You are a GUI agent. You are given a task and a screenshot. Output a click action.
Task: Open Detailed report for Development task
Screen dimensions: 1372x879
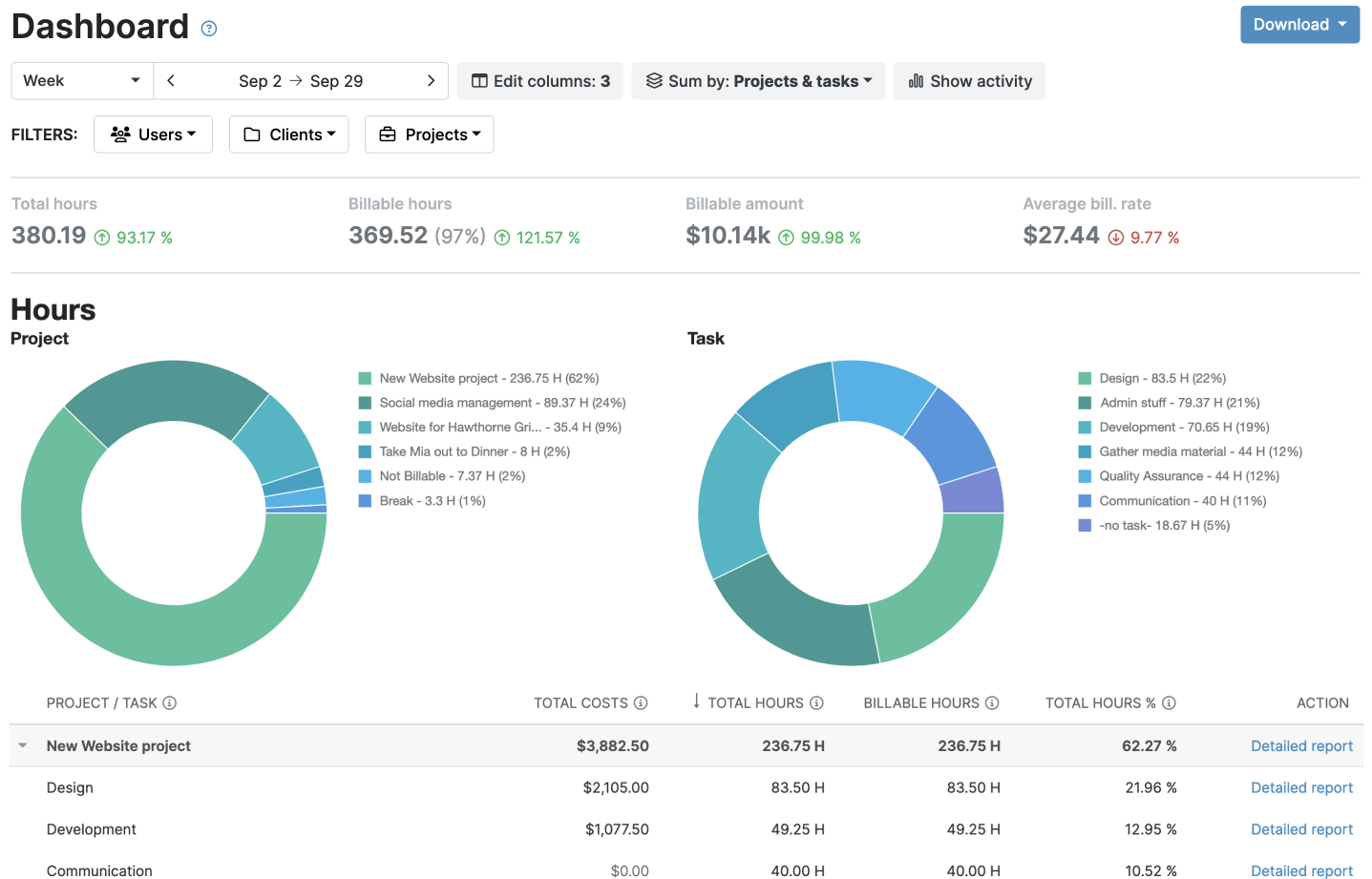pos(1302,830)
